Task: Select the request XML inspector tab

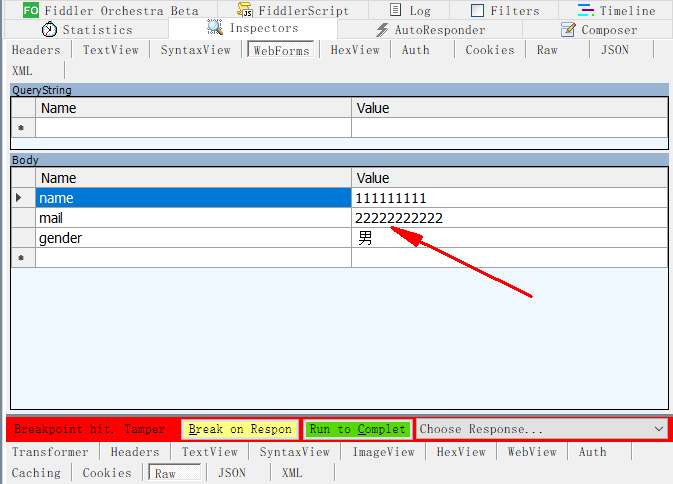Action: 22,70
